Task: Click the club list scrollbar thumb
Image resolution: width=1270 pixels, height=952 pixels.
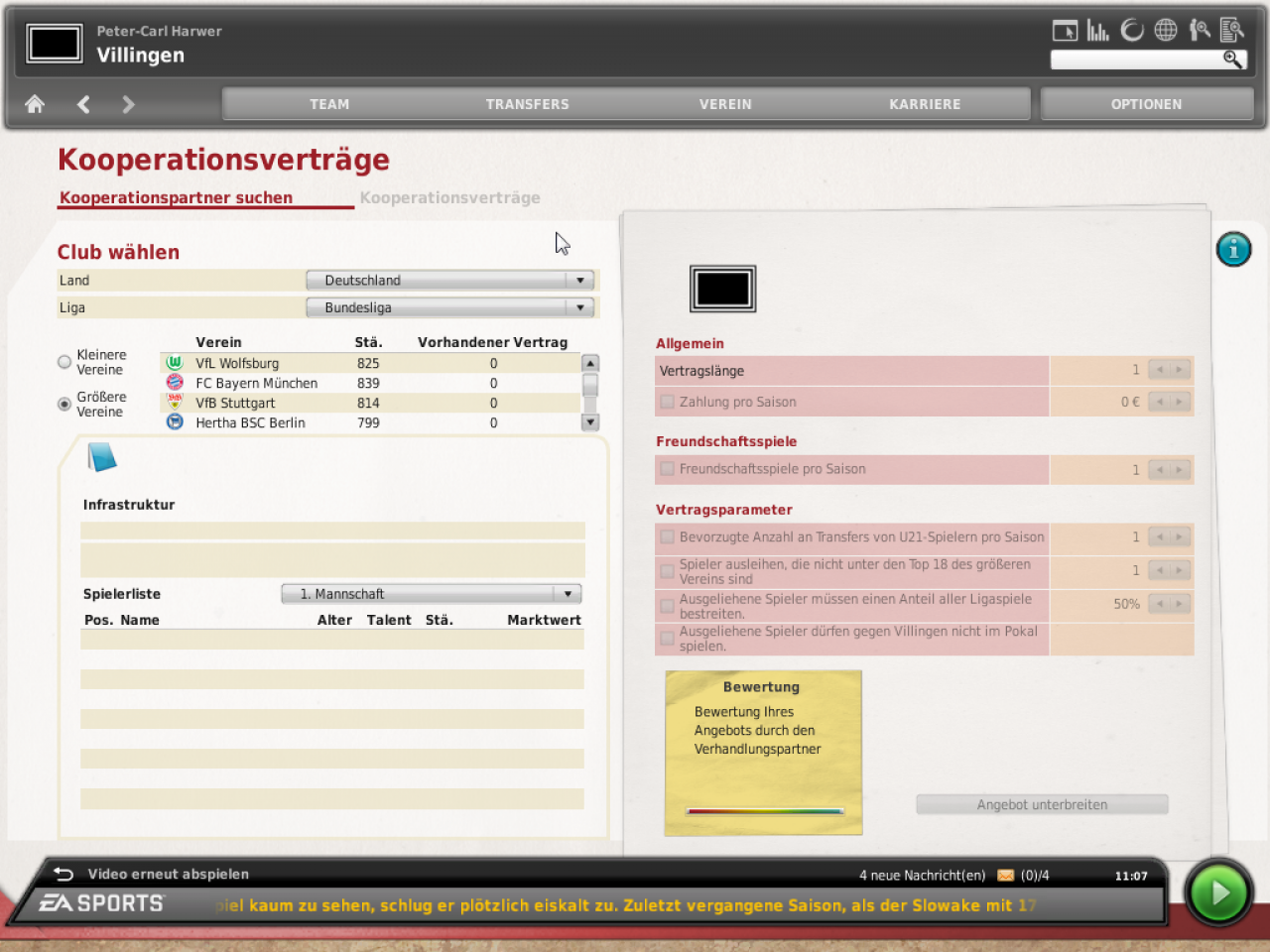Action: coord(590,385)
